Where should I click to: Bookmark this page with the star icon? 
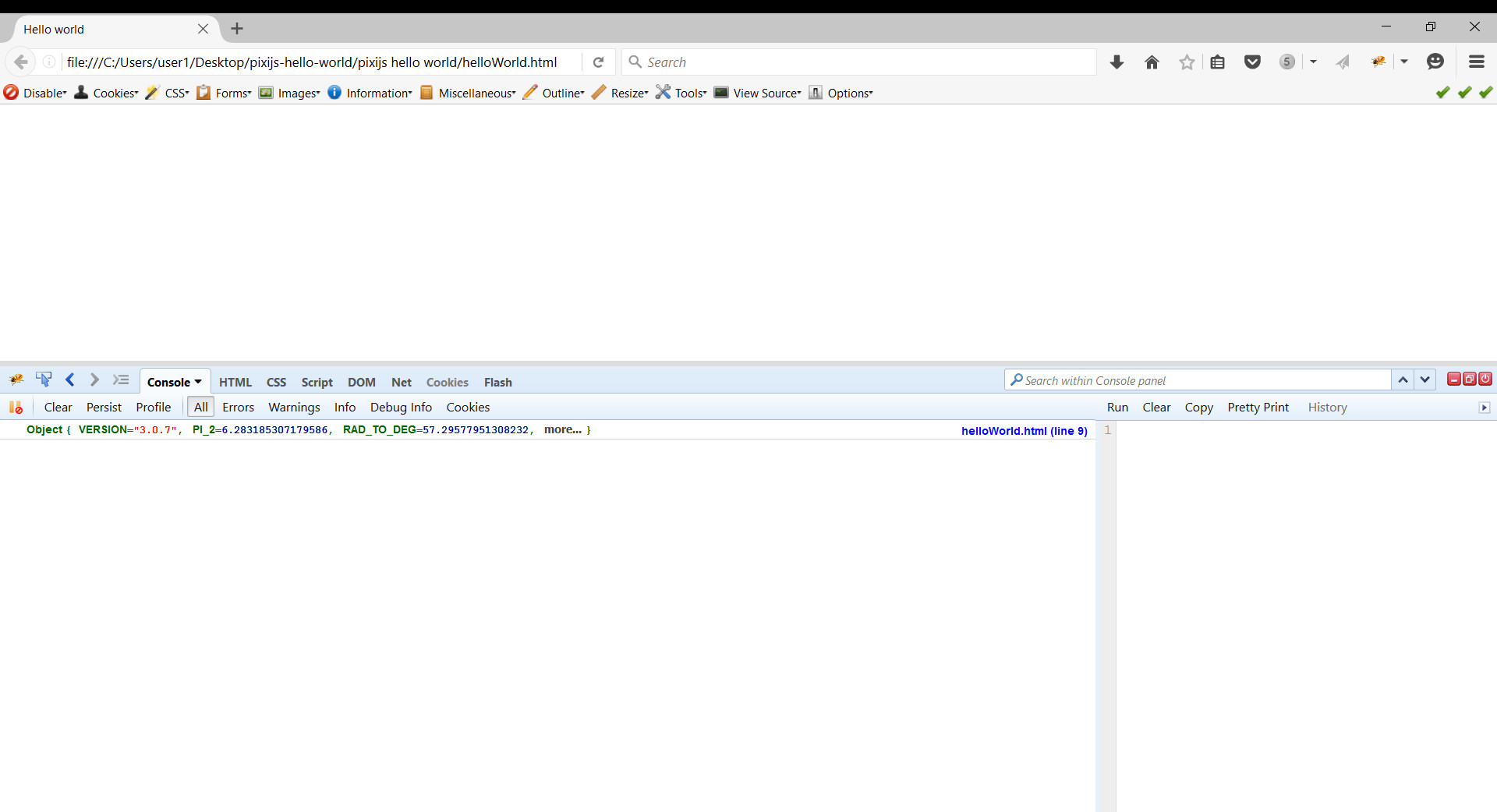[x=1186, y=62]
